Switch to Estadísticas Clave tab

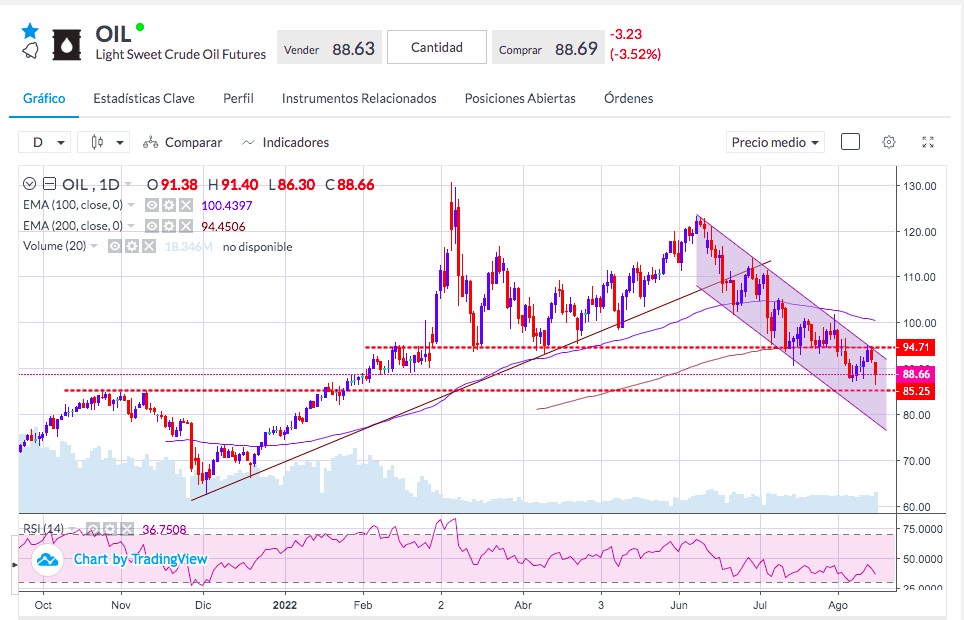point(144,98)
